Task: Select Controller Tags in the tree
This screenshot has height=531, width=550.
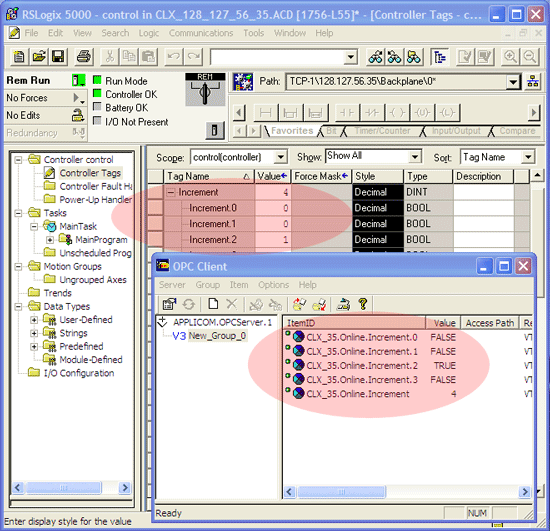Action: point(90,173)
